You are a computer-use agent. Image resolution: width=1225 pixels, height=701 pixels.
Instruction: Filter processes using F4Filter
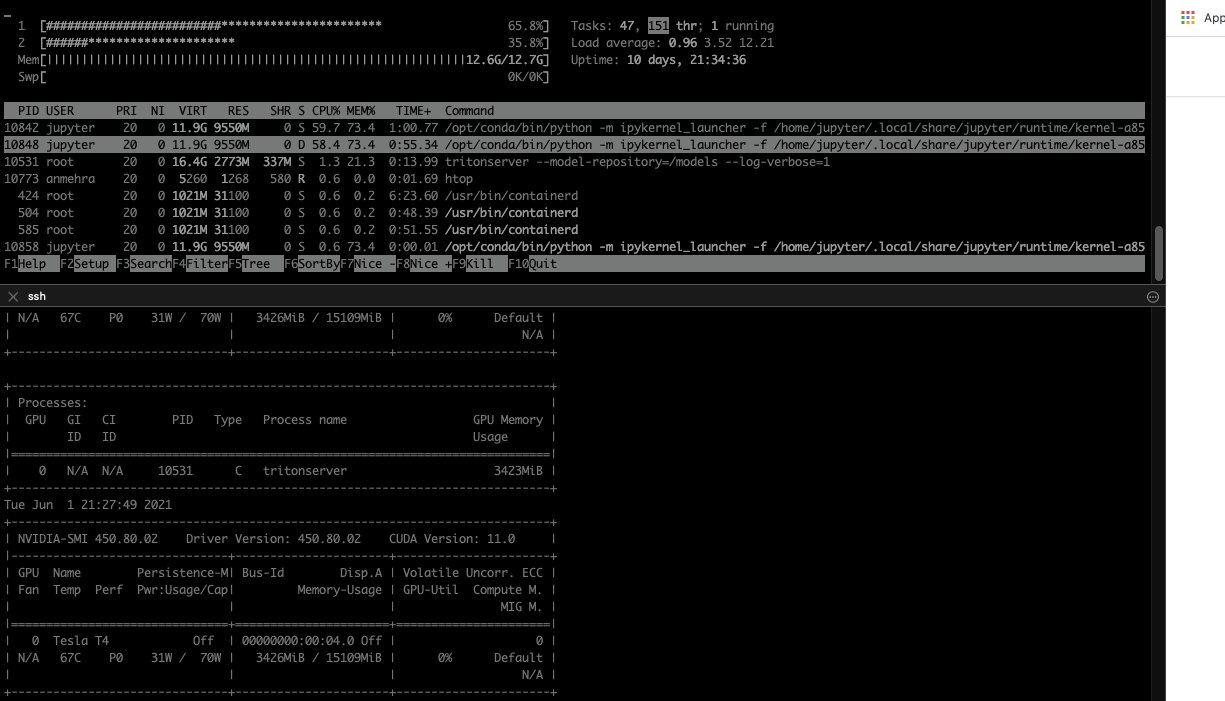(x=199, y=263)
